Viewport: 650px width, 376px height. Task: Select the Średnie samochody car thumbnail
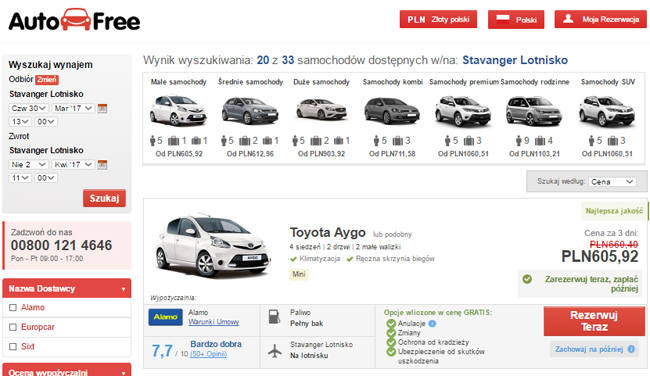[x=250, y=110]
